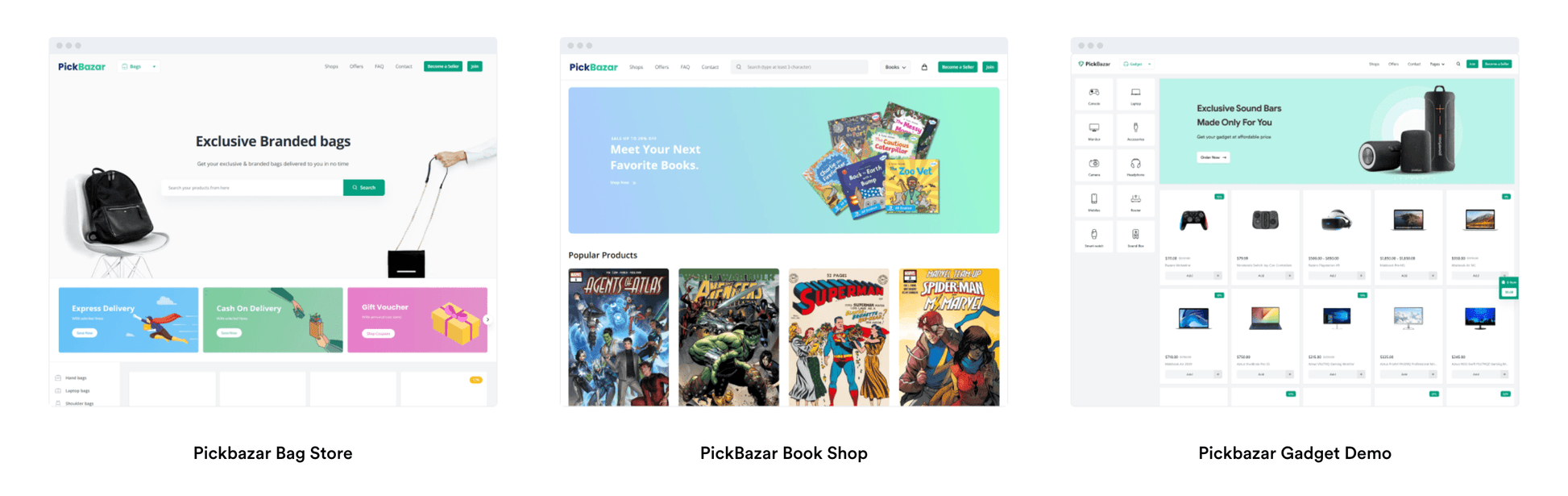Open the Pages menu in gadget demo
The height and width of the screenshot is (496, 1568).
(x=1437, y=64)
